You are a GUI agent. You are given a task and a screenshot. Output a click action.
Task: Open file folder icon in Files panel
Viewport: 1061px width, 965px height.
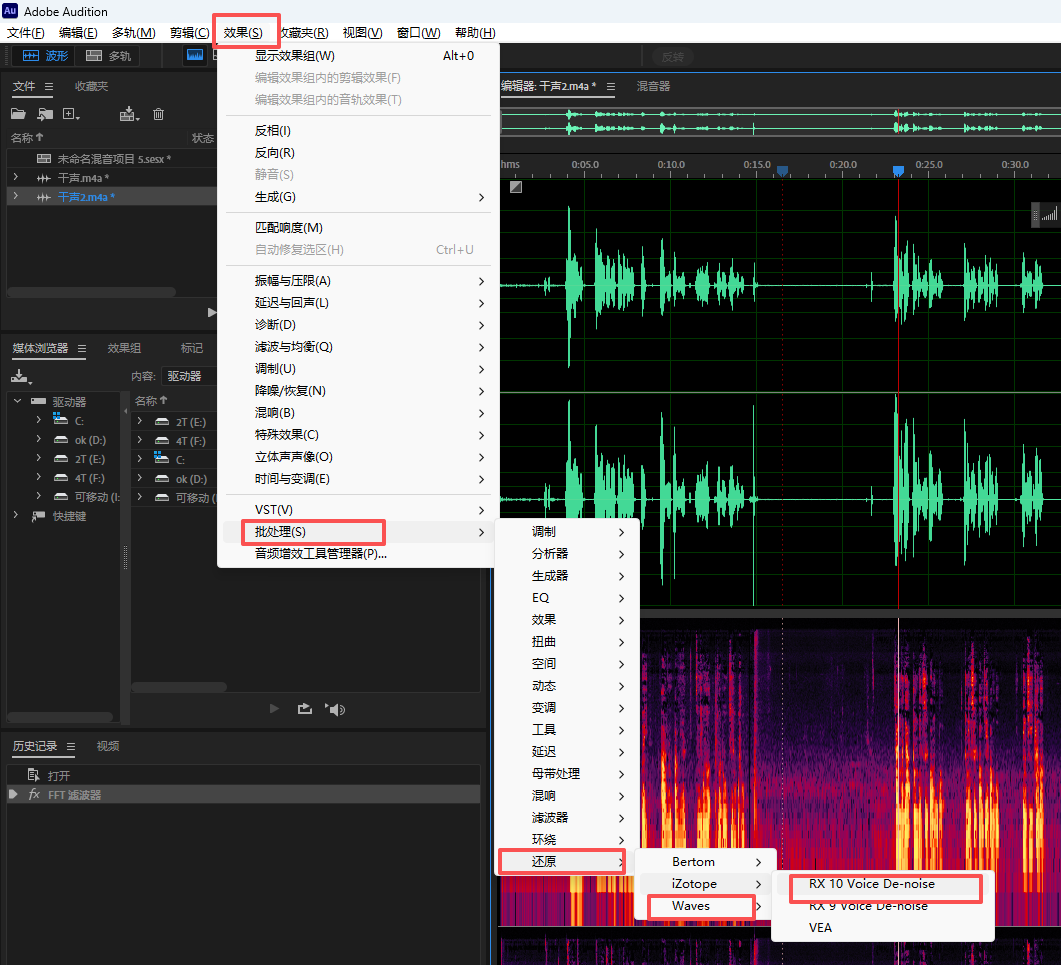(18, 114)
